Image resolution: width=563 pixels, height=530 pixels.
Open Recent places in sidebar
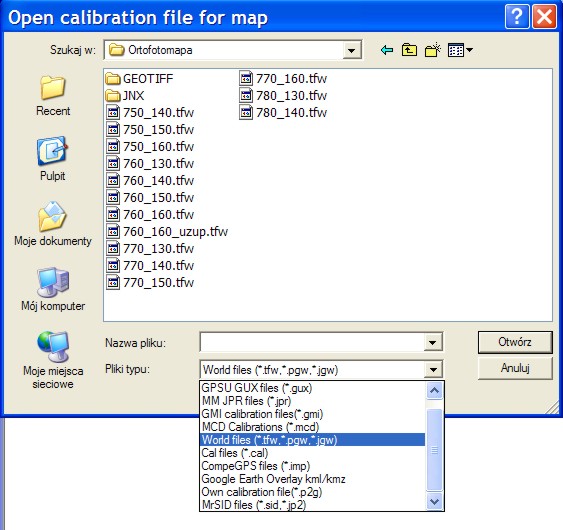pos(53,96)
